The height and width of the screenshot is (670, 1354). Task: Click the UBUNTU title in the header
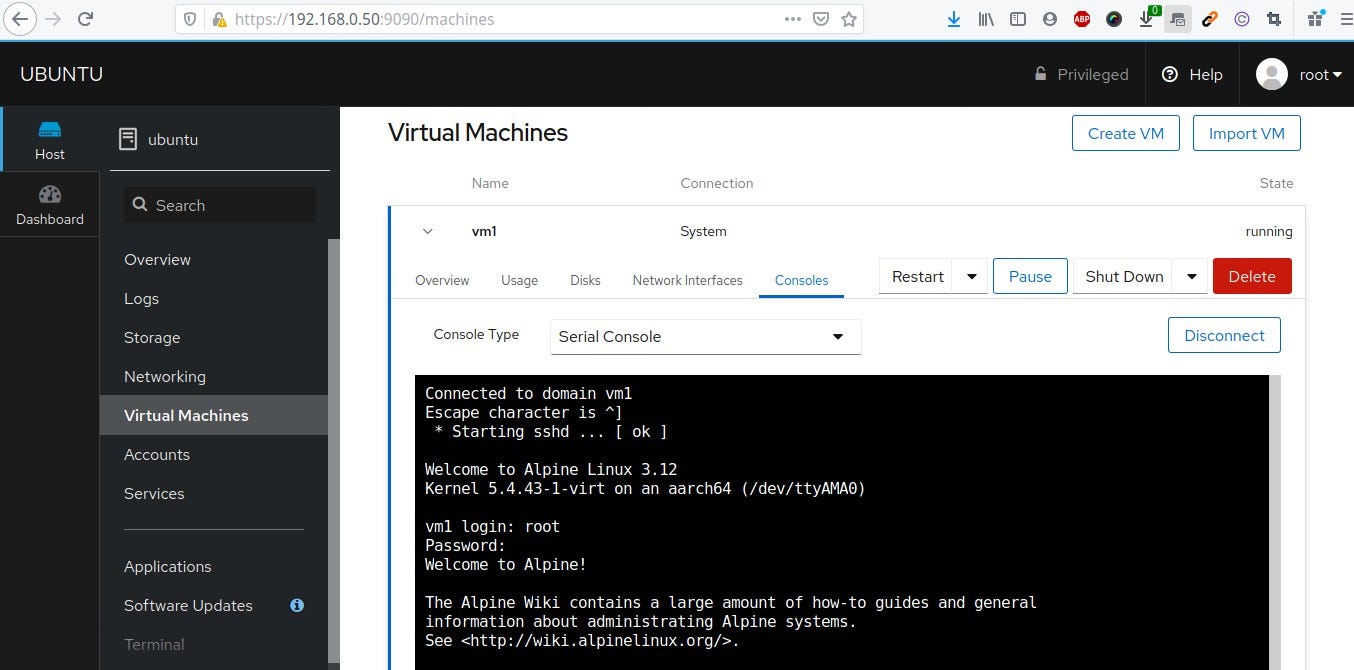coord(62,74)
